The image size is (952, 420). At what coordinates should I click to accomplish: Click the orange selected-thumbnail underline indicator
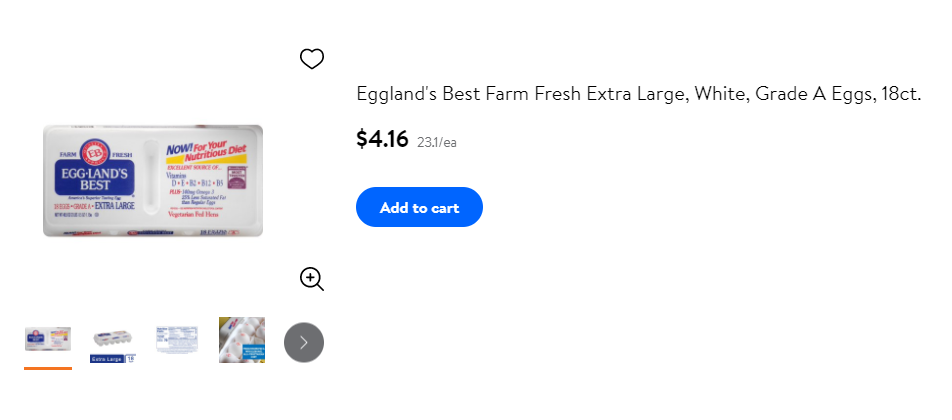48,368
